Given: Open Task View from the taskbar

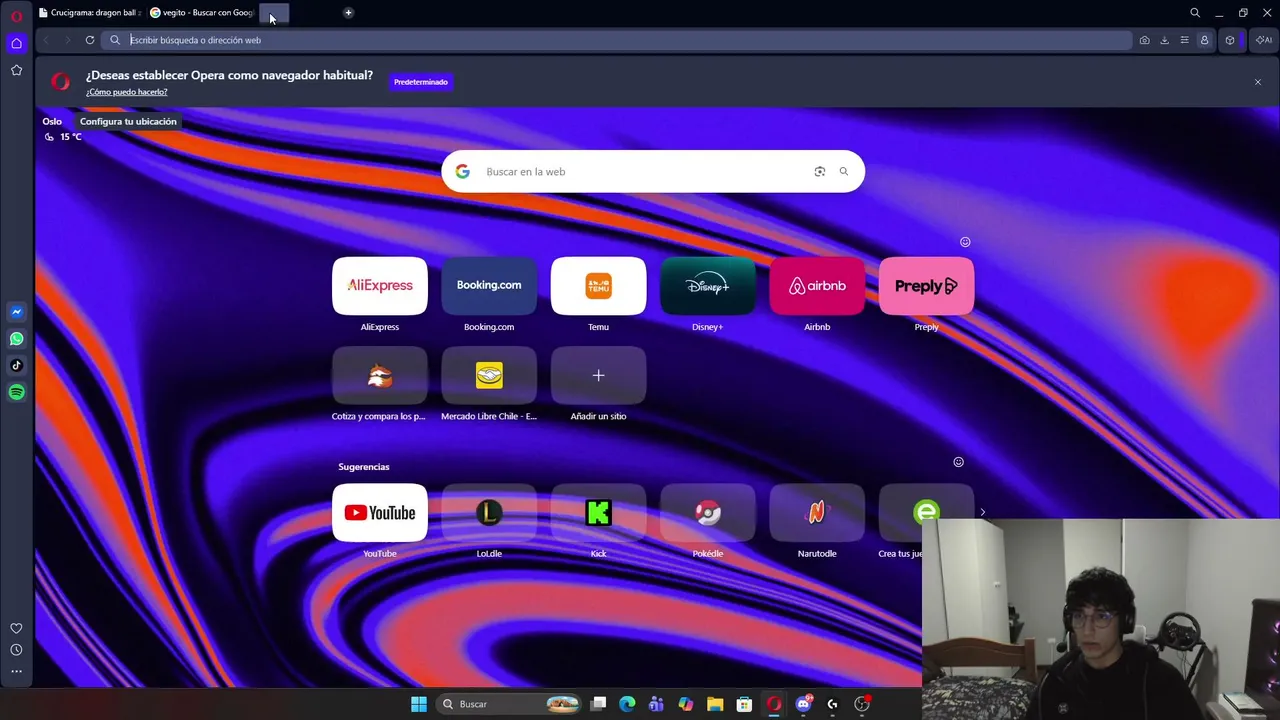Looking at the screenshot, I should [598, 704].
